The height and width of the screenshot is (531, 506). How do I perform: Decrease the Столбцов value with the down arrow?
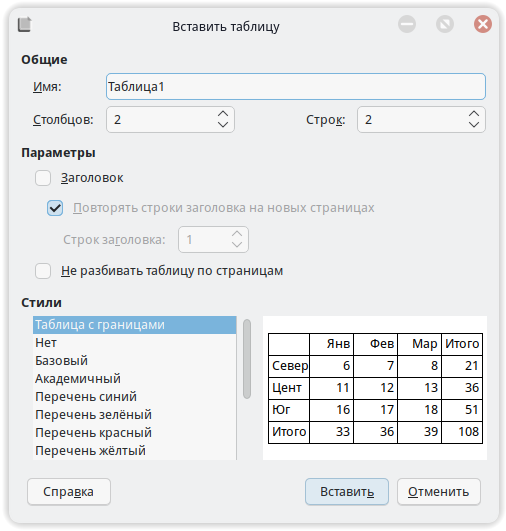click(223, 125)
